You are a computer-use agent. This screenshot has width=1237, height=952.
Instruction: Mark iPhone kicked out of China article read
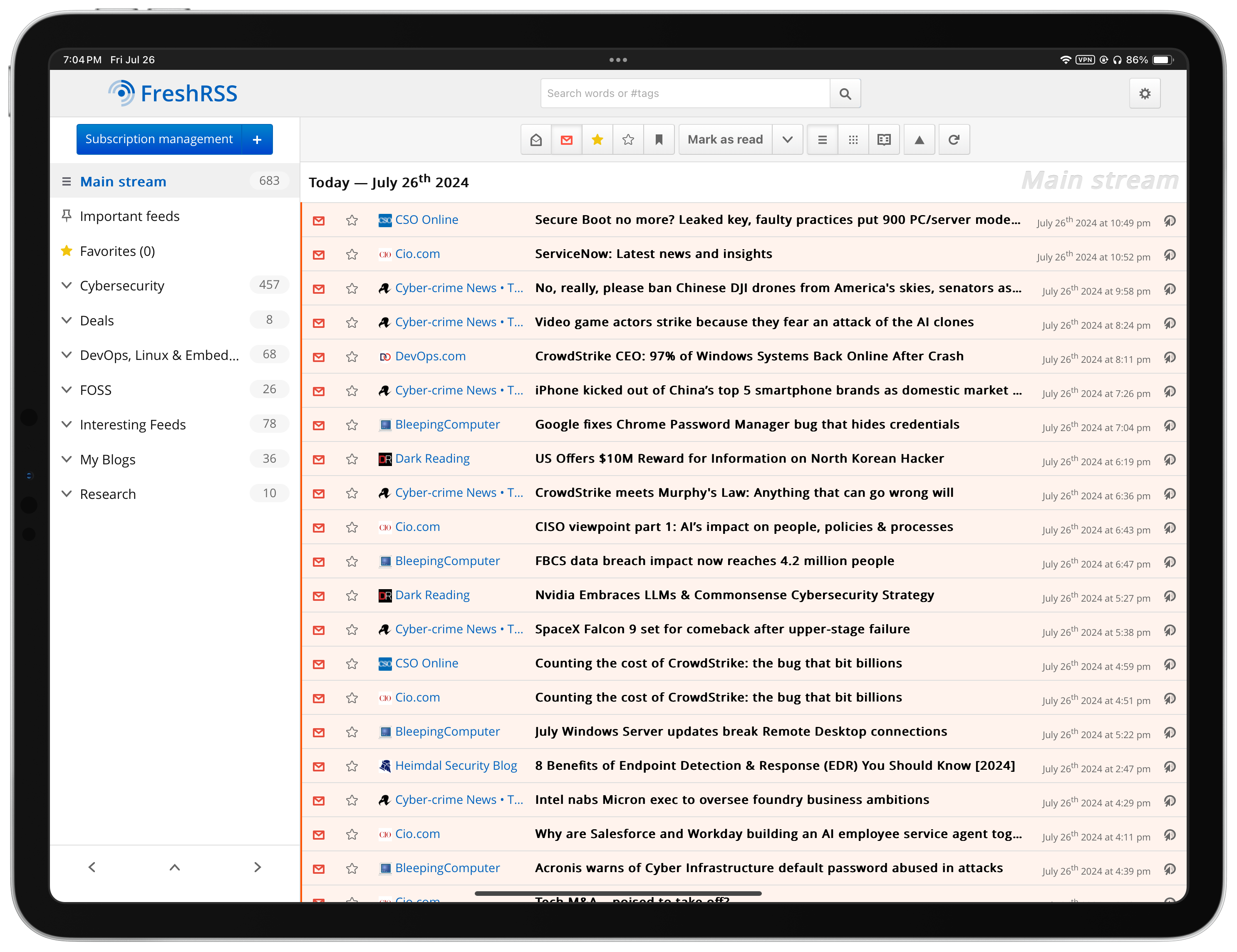[319, 391]
